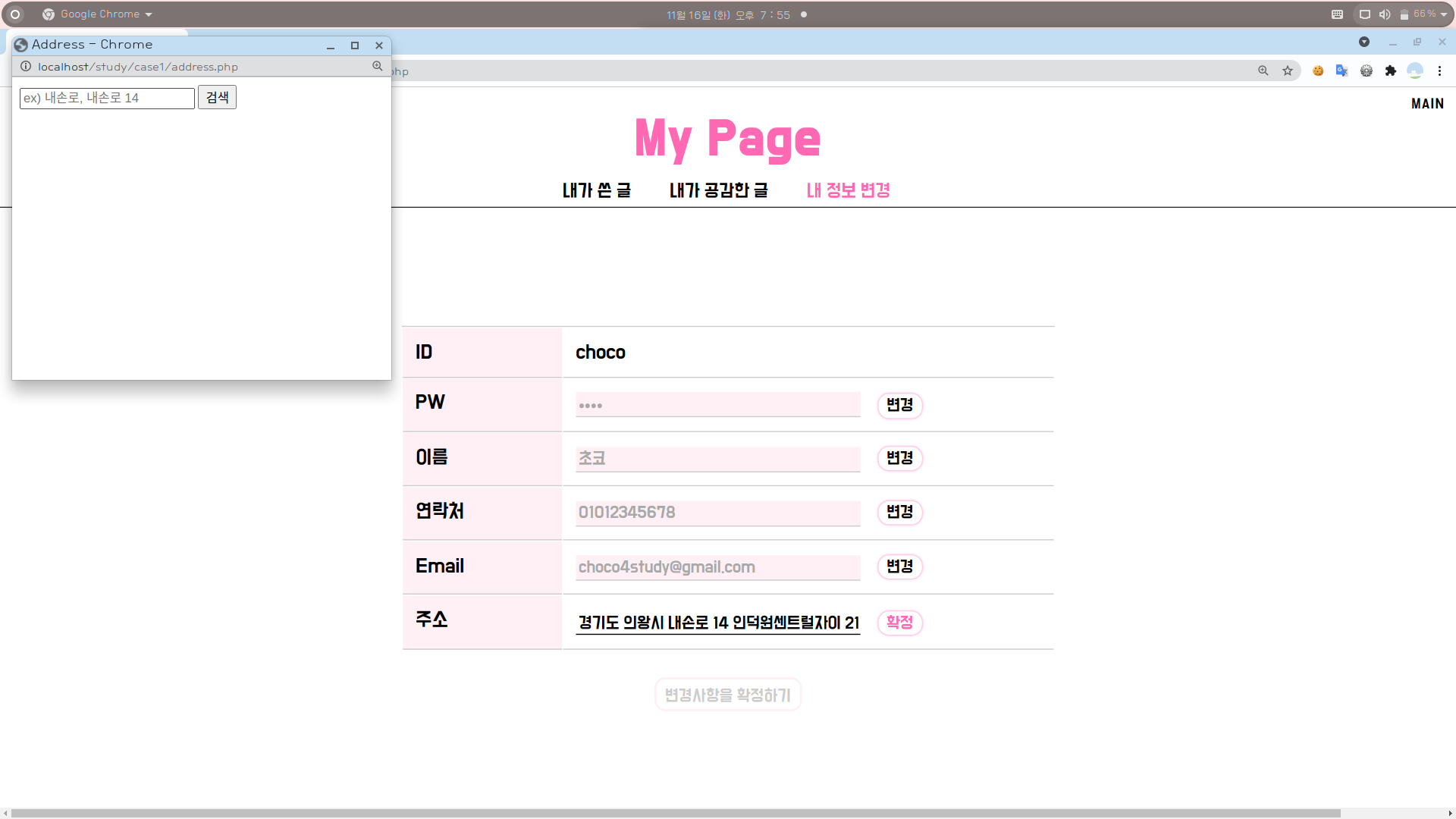Expand the tab search dropdown arrow

point(1363,42)
